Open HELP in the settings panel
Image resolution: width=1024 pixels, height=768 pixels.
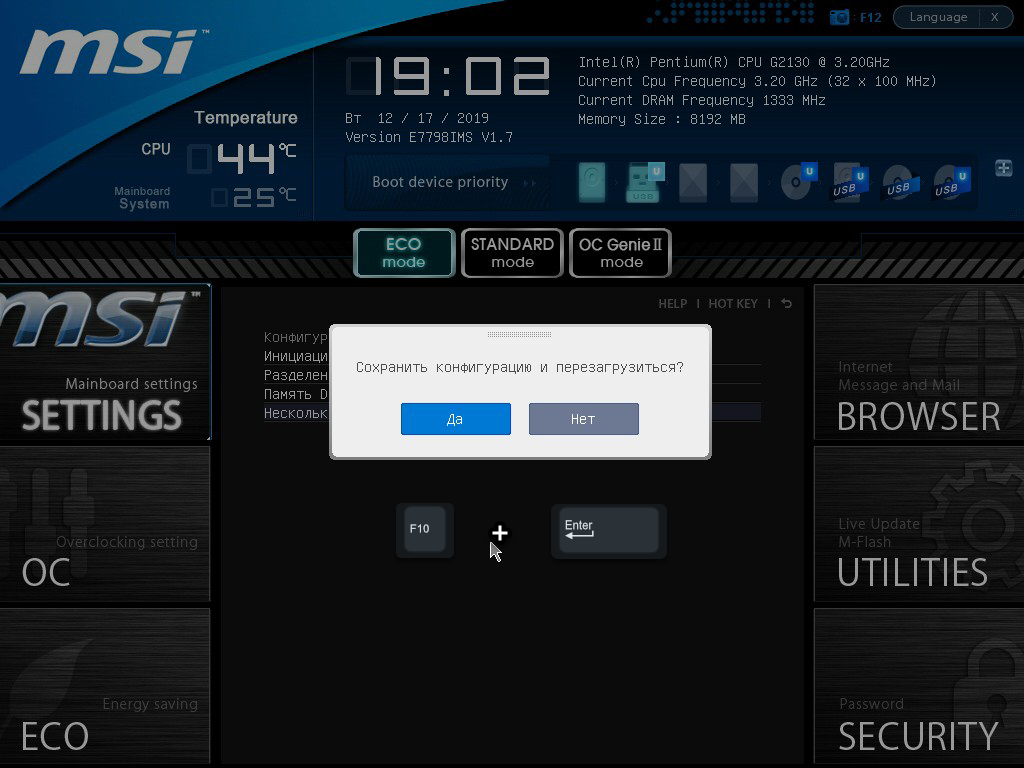pos(673,304)
